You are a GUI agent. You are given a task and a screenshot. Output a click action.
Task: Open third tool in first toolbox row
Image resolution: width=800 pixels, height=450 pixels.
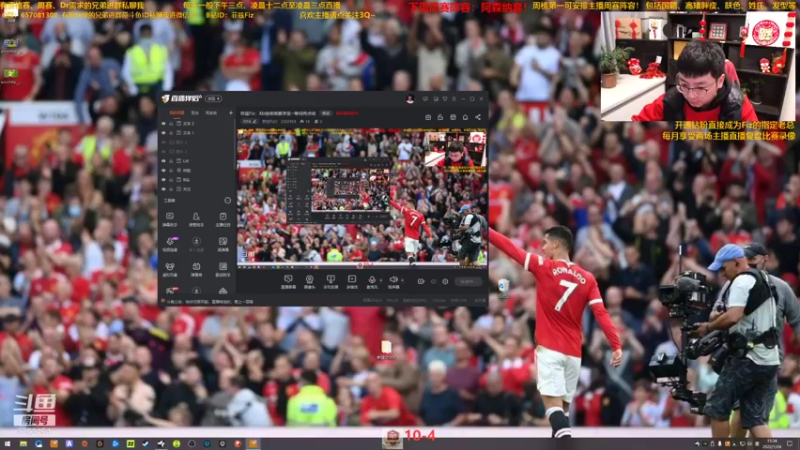click(x=223, y=217)
